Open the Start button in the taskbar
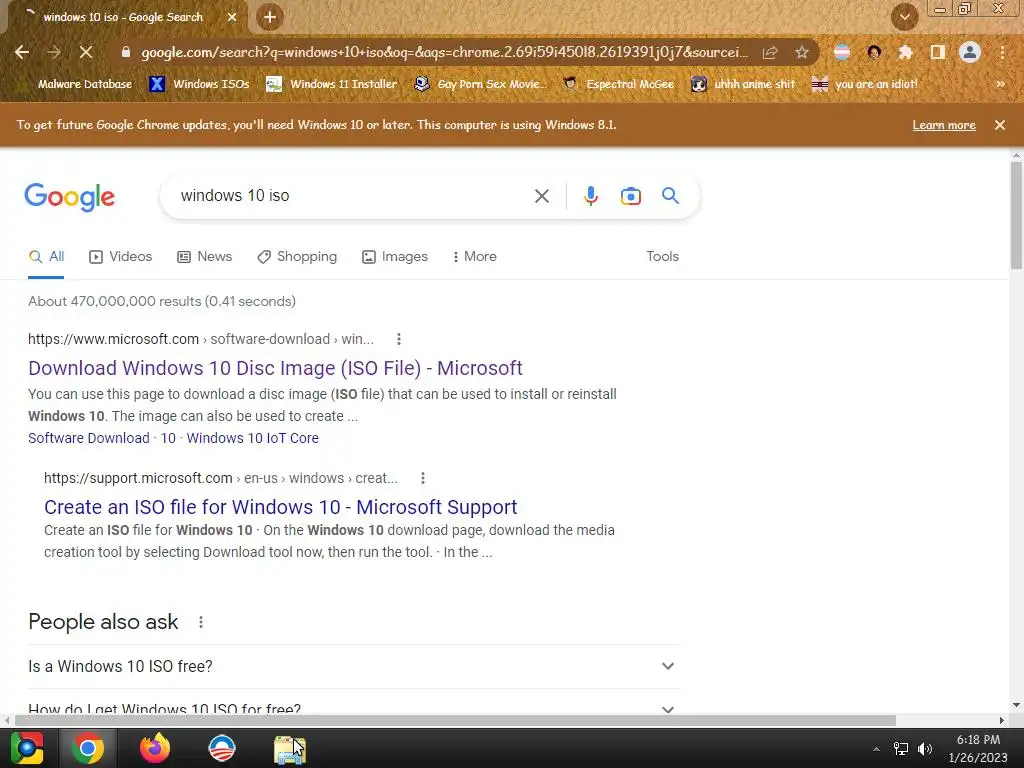Viewport: 1024px width, 768px height. (x=27, y=748)
